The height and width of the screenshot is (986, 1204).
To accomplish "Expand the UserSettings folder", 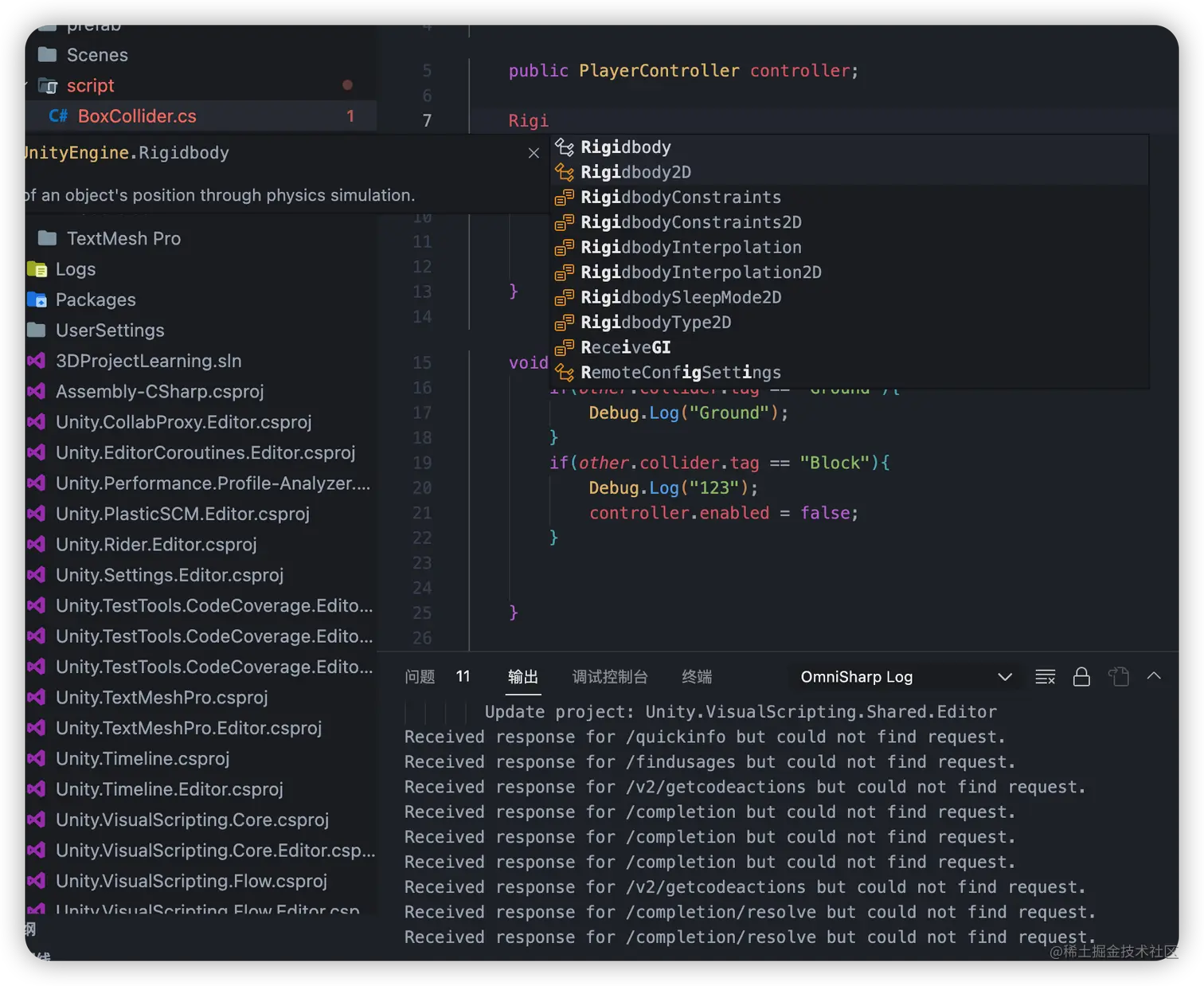I will pos(201,331).
